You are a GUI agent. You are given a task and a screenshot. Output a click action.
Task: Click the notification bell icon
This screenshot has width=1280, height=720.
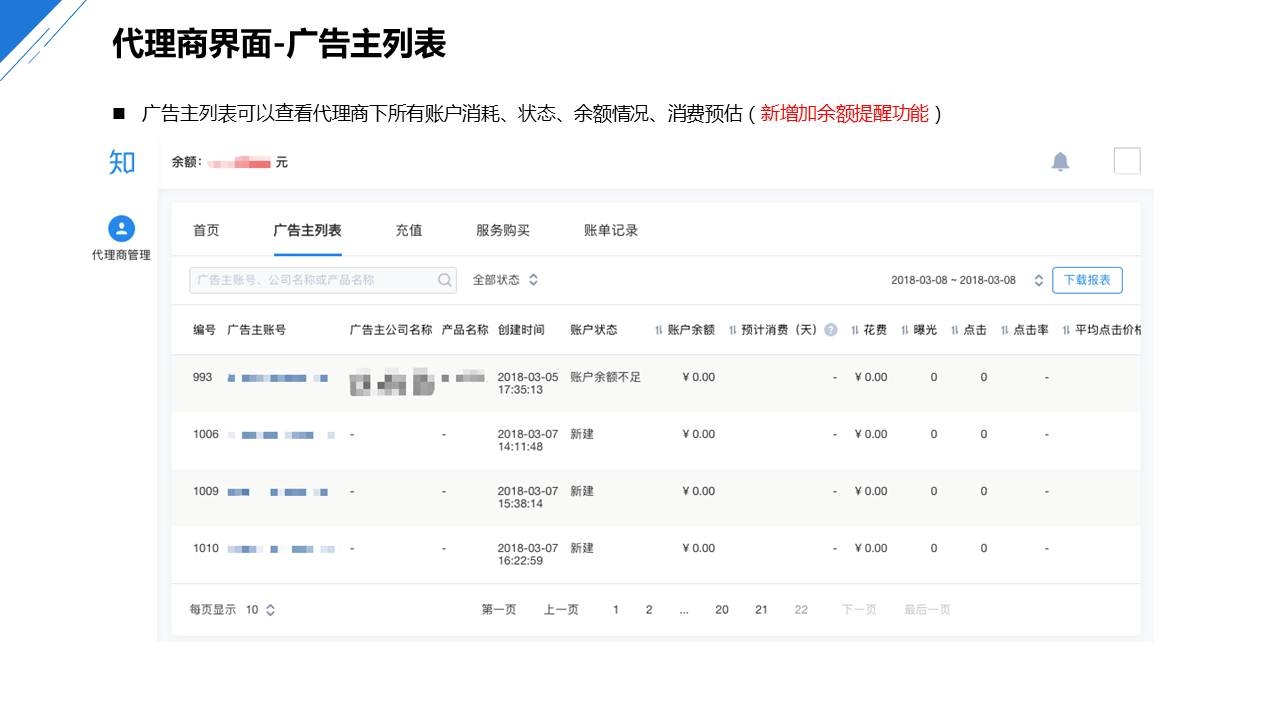[1060, 162]
